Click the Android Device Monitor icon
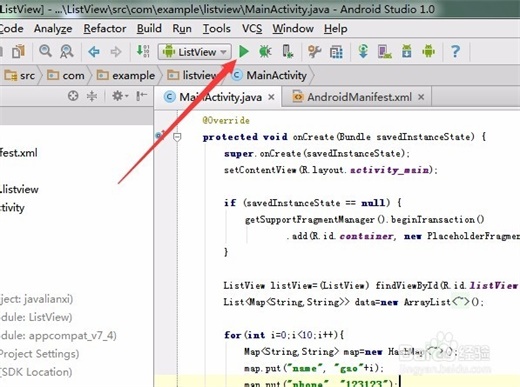Viewport: 520px width, 387px height. 429,52
